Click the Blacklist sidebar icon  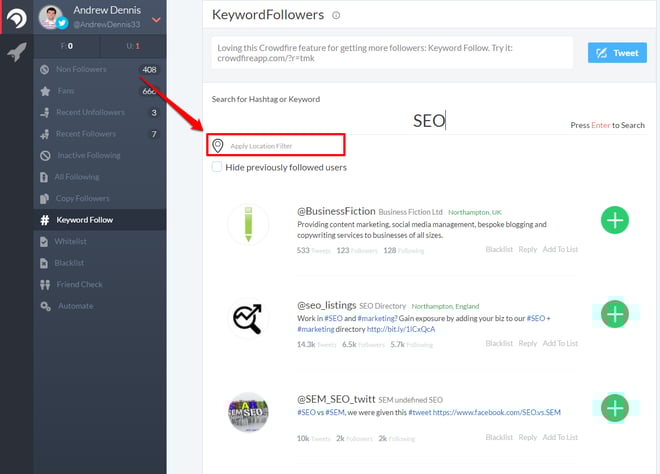[44, 263]
